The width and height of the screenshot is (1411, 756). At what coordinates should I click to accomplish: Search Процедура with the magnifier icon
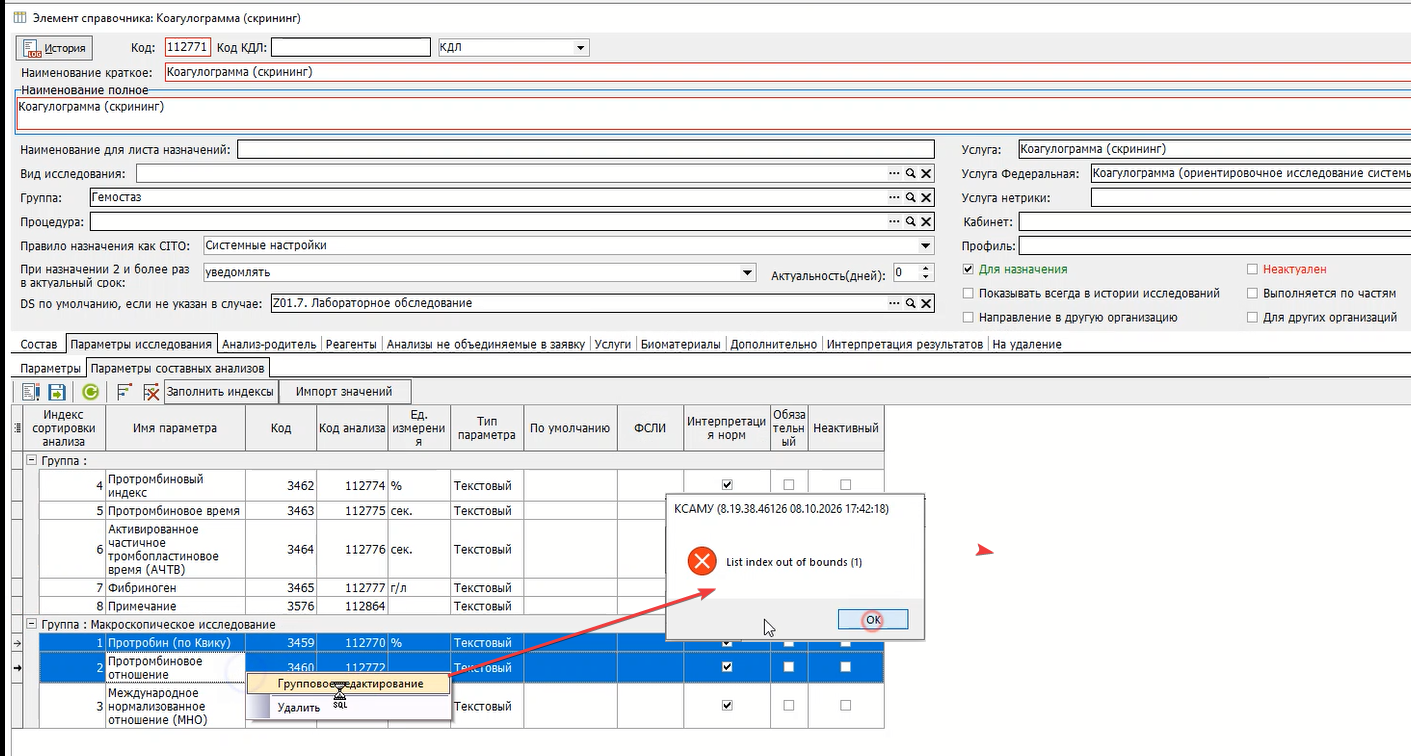pos(911,222)
